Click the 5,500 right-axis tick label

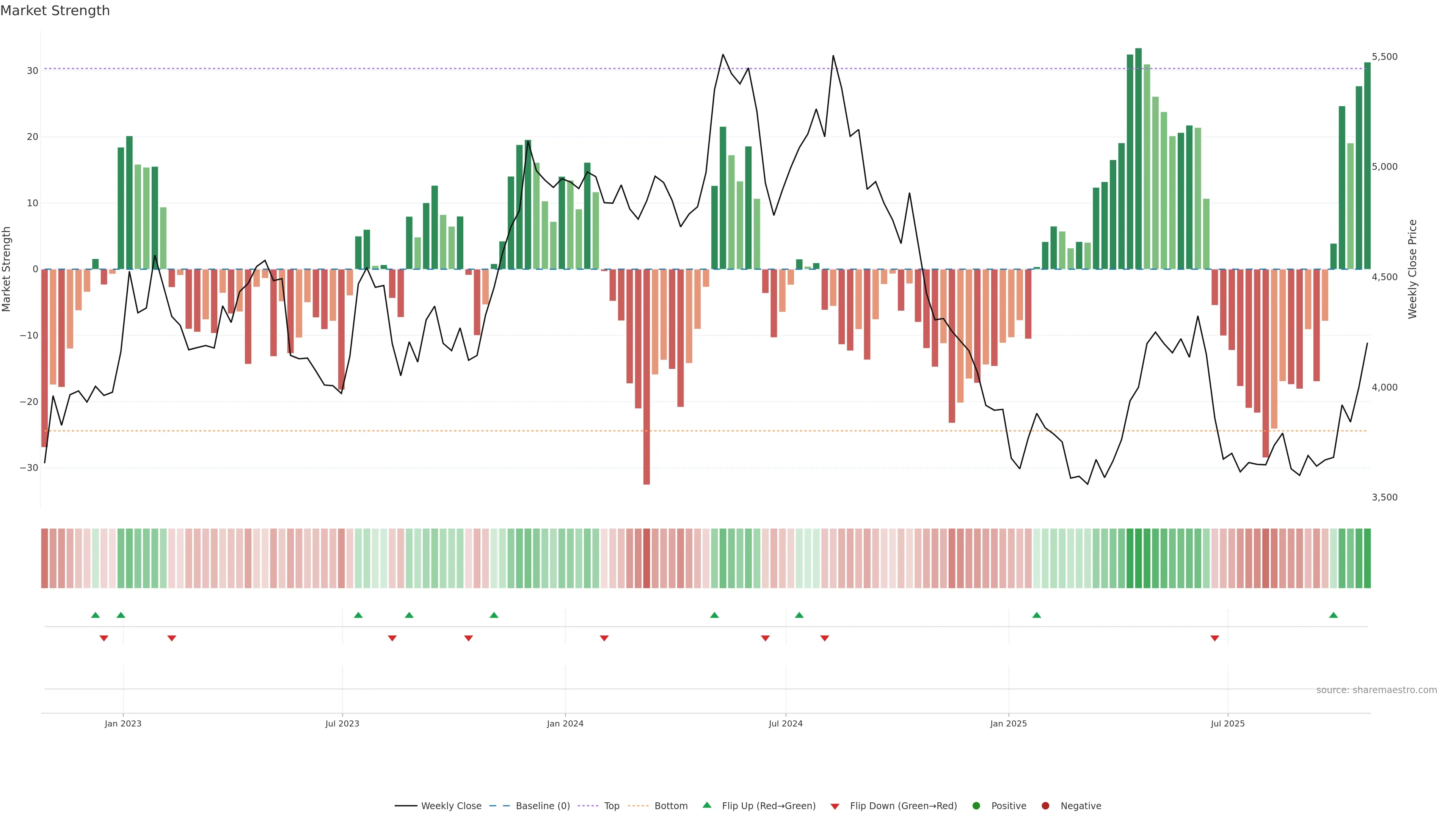[1384, 56]
